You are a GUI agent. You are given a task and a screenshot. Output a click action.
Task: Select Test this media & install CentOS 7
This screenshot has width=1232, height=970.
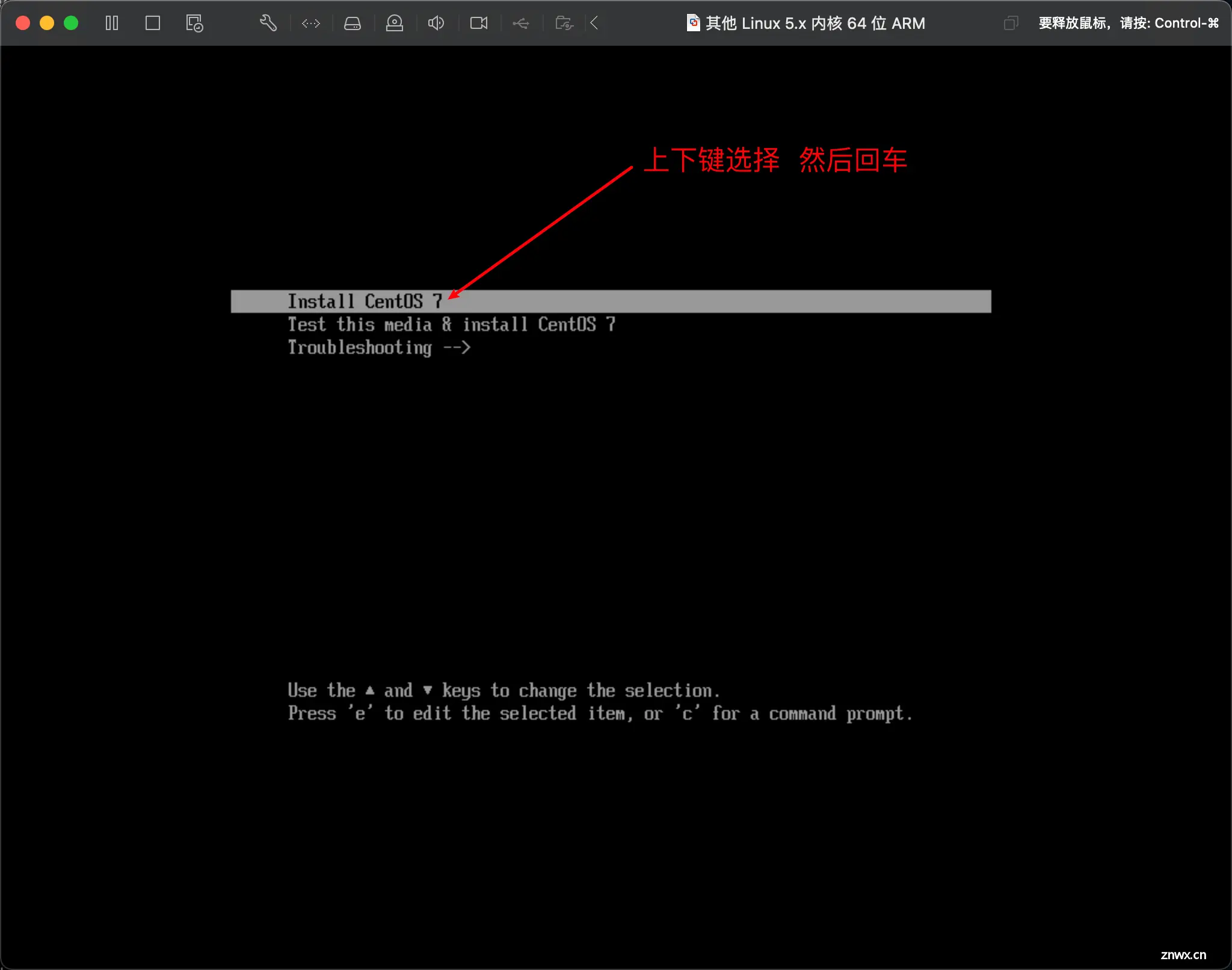(451, 324)
